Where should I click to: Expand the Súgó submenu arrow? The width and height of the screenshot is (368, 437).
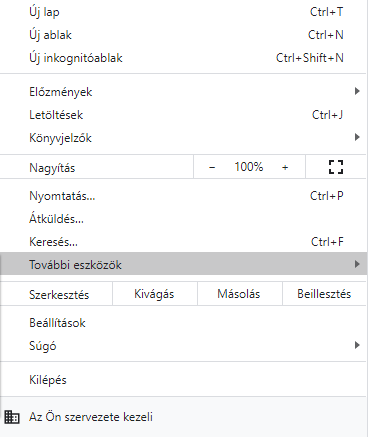pyautogui.click(x=357, y=345)
